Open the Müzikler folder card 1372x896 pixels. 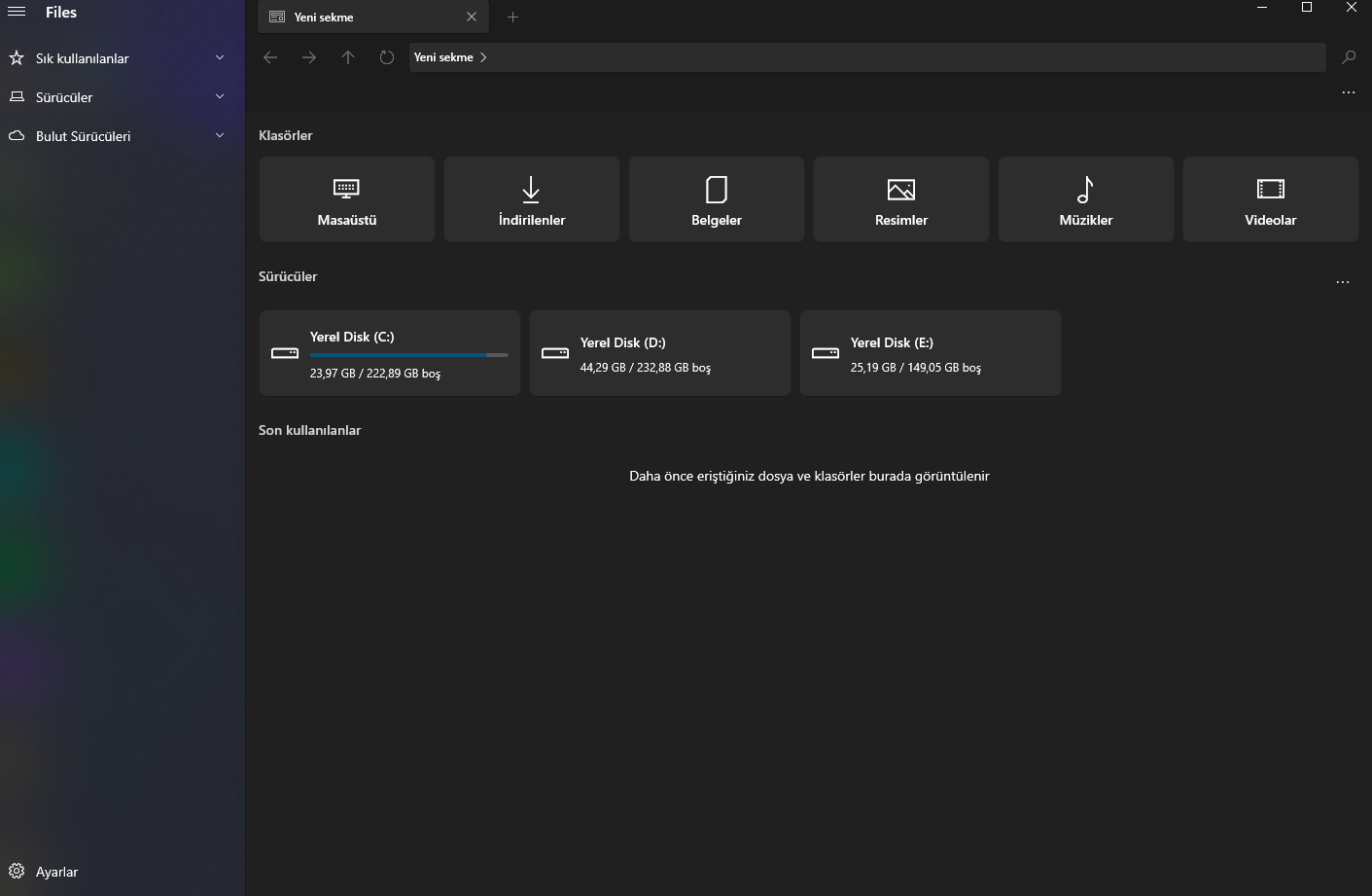point(1086,199)
